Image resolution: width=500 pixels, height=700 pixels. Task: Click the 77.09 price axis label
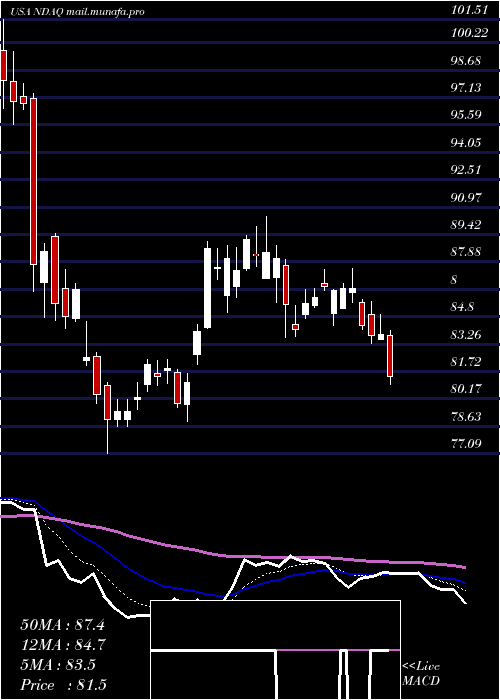466,443
